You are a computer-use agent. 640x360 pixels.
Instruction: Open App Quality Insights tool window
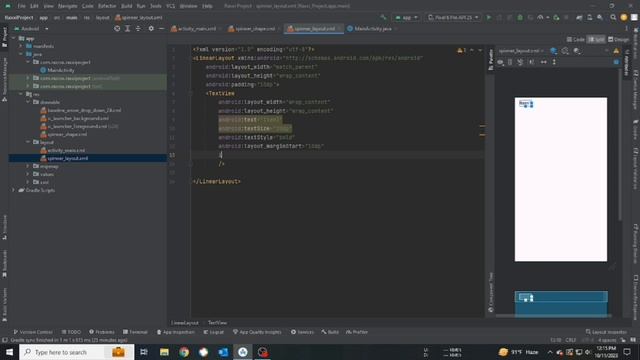point(257,332)
